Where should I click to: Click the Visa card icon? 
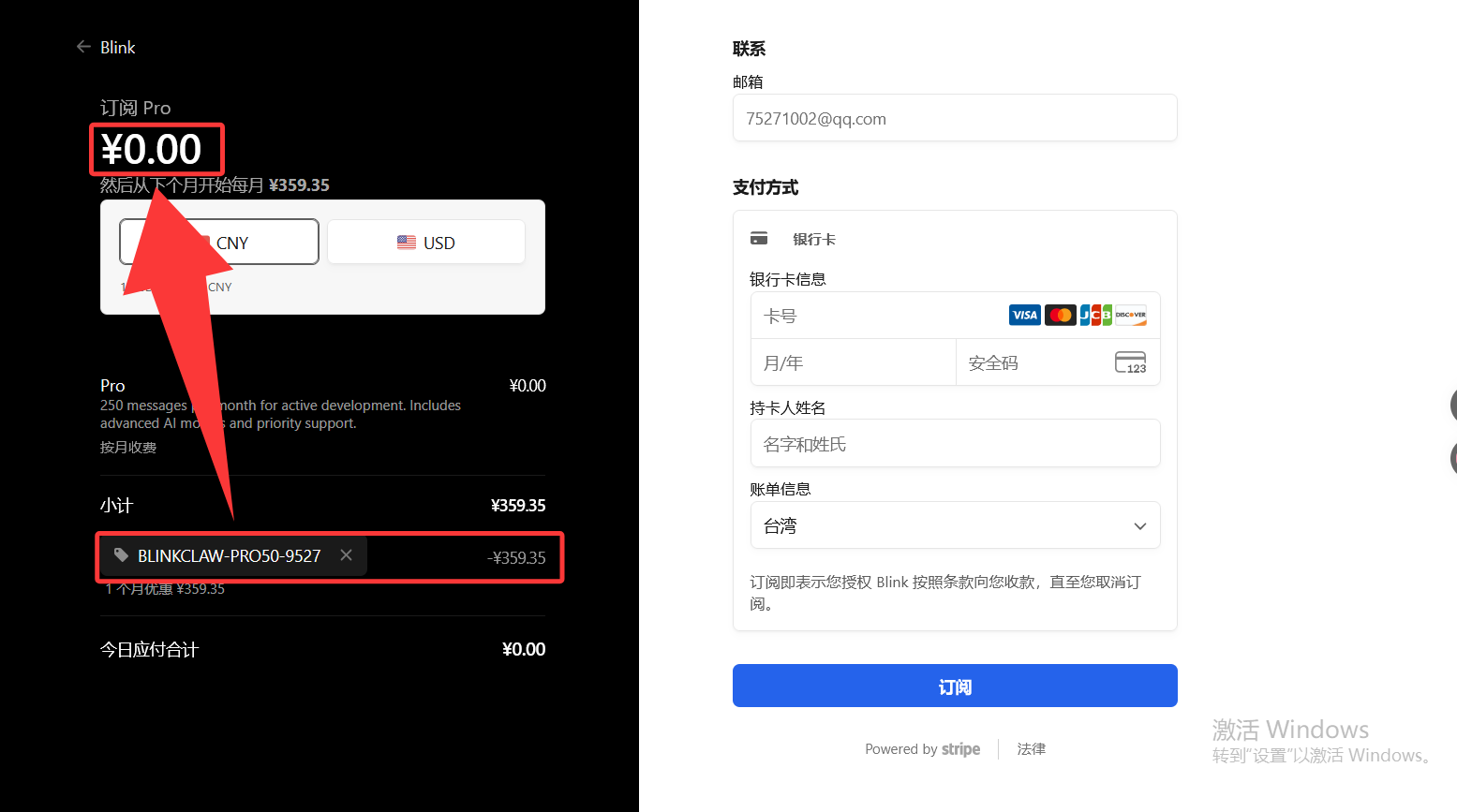point(1024,315)
